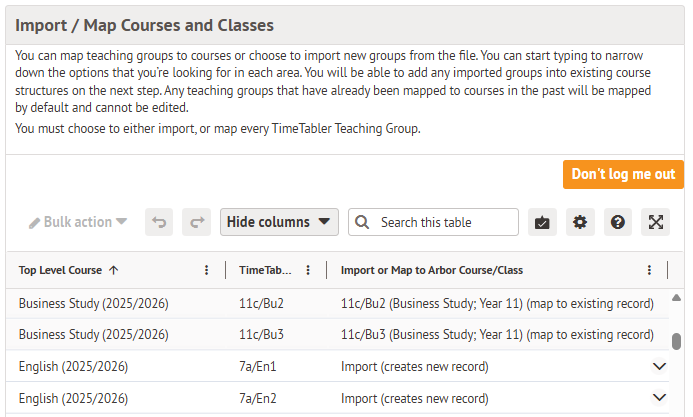Open TimeTabler column three-dot menu
The width and height of the screenshot is (693, 417).
tap(307, 270)
